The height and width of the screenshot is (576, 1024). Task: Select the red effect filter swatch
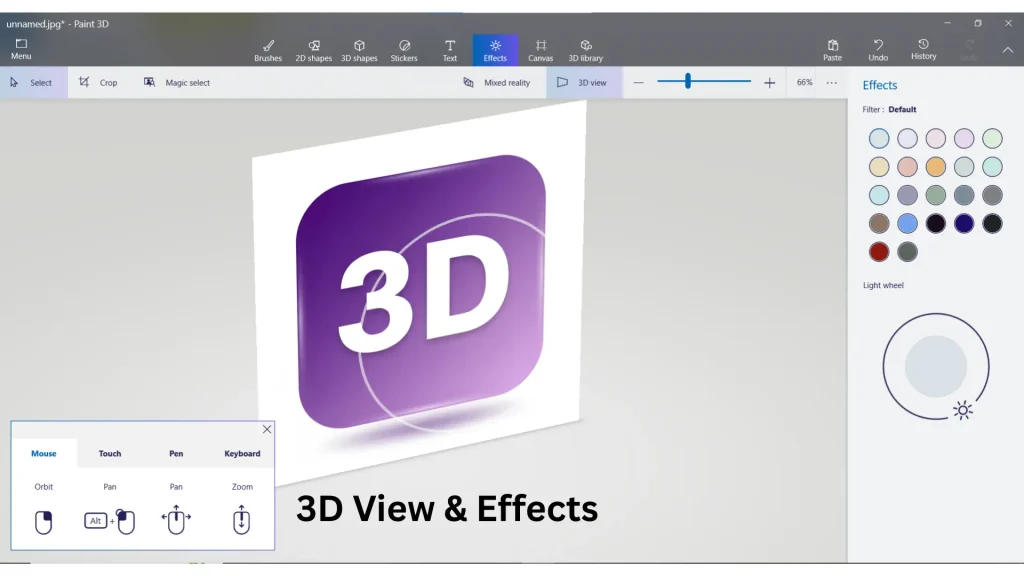tap(878, 252)
